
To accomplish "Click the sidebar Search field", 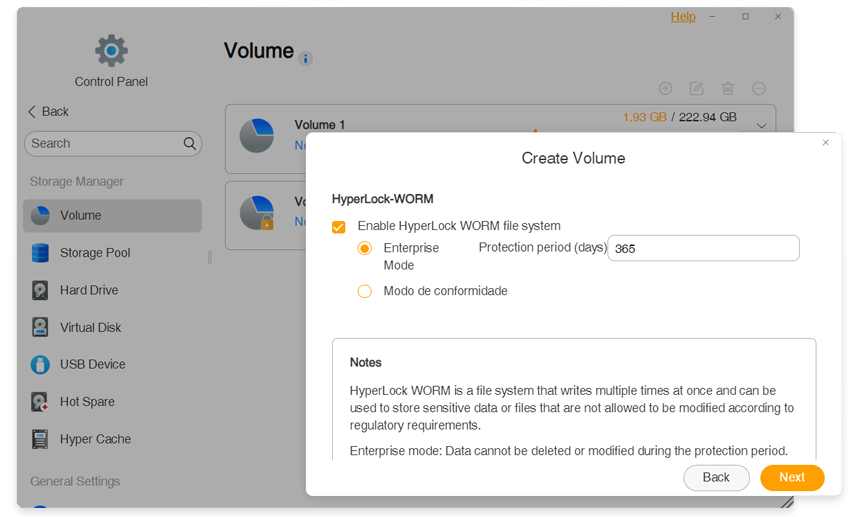I will [x=113, y=144].
